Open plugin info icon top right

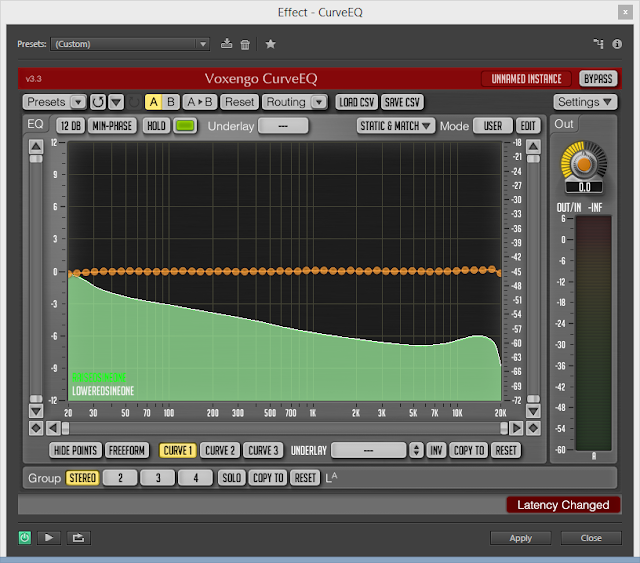click(x=617, y=44)
